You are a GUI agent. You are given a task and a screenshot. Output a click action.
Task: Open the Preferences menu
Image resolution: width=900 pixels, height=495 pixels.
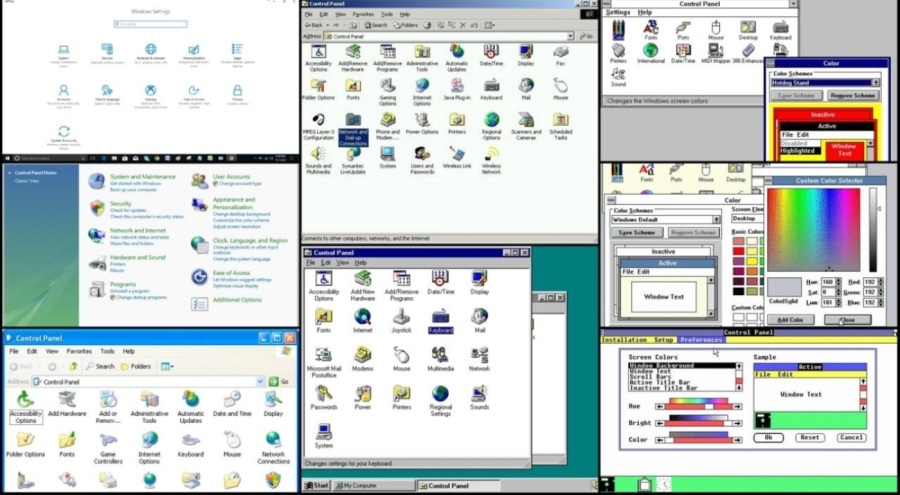point(700,340)
